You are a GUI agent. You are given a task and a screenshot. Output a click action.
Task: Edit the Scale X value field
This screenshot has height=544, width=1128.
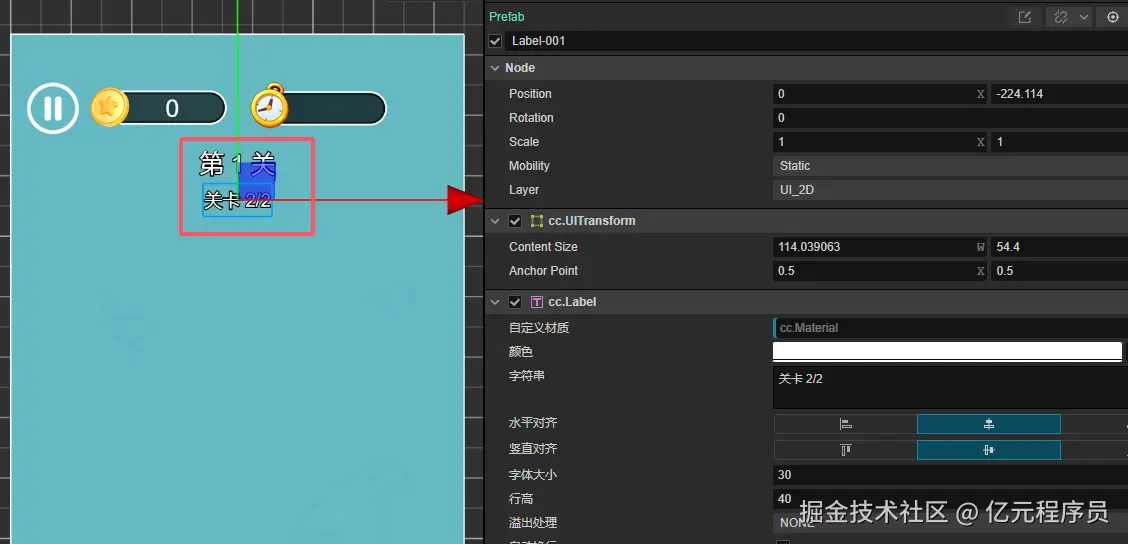click(878, 142)
